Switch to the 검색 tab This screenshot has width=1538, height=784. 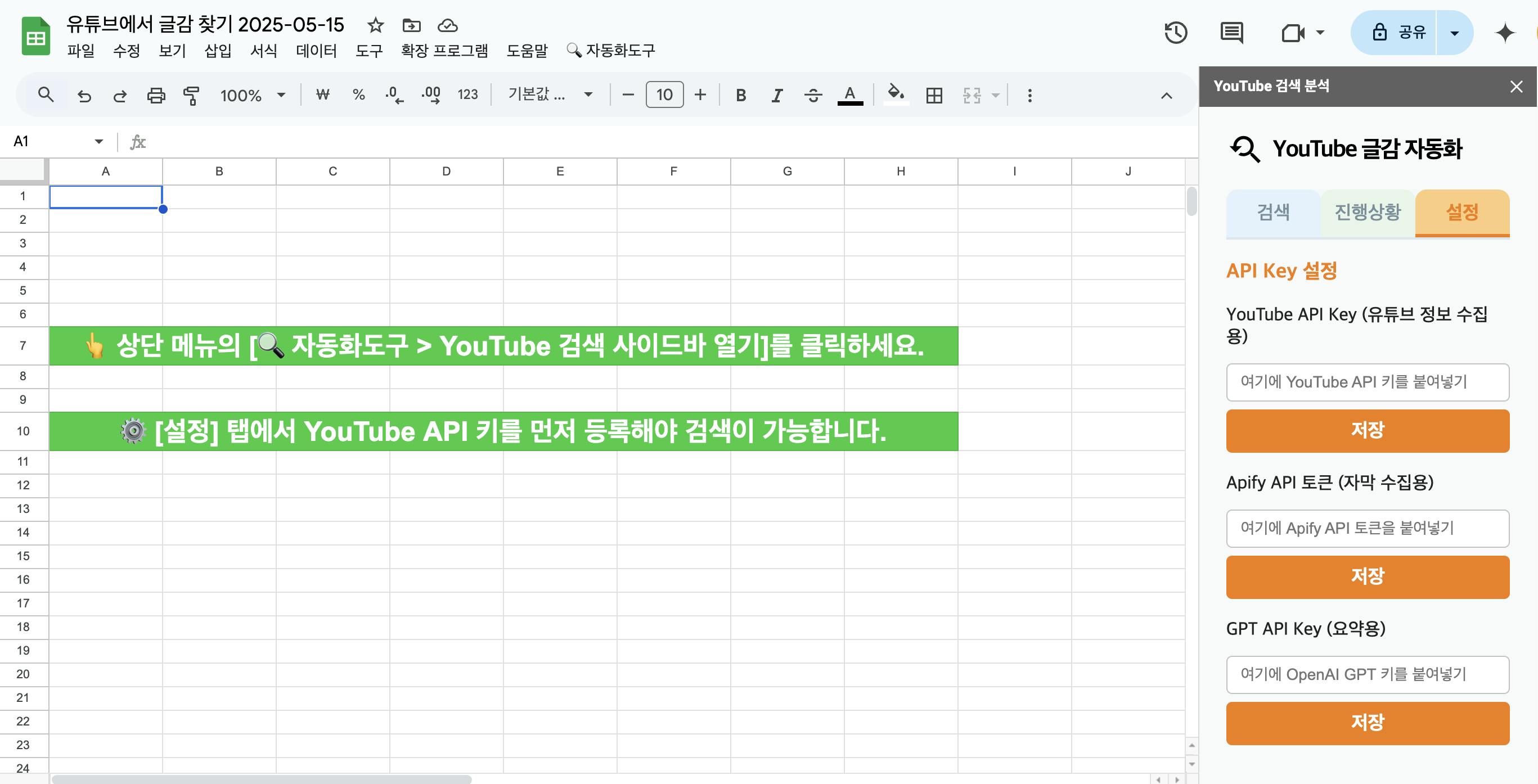(x=1273, y=213)
